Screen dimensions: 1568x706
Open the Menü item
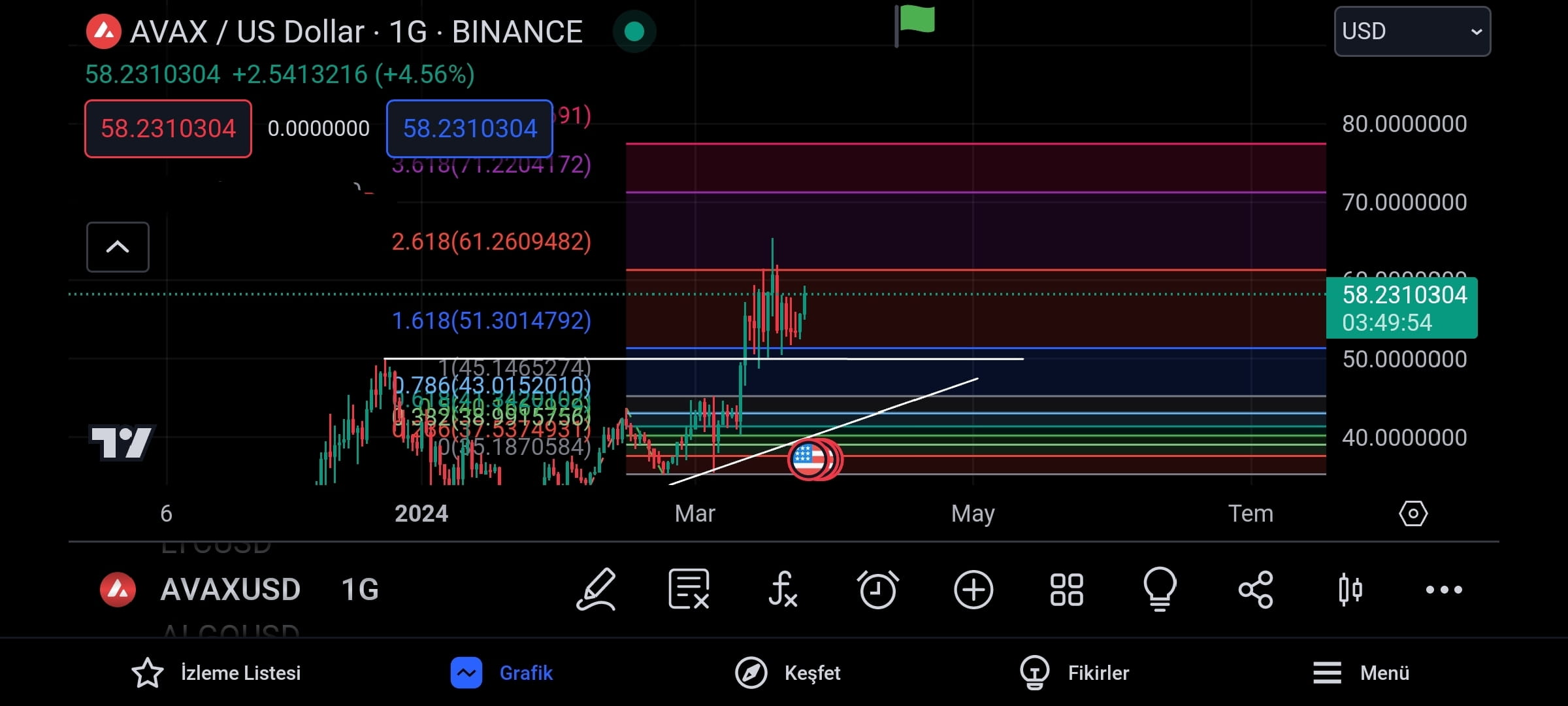(1363, 673)
